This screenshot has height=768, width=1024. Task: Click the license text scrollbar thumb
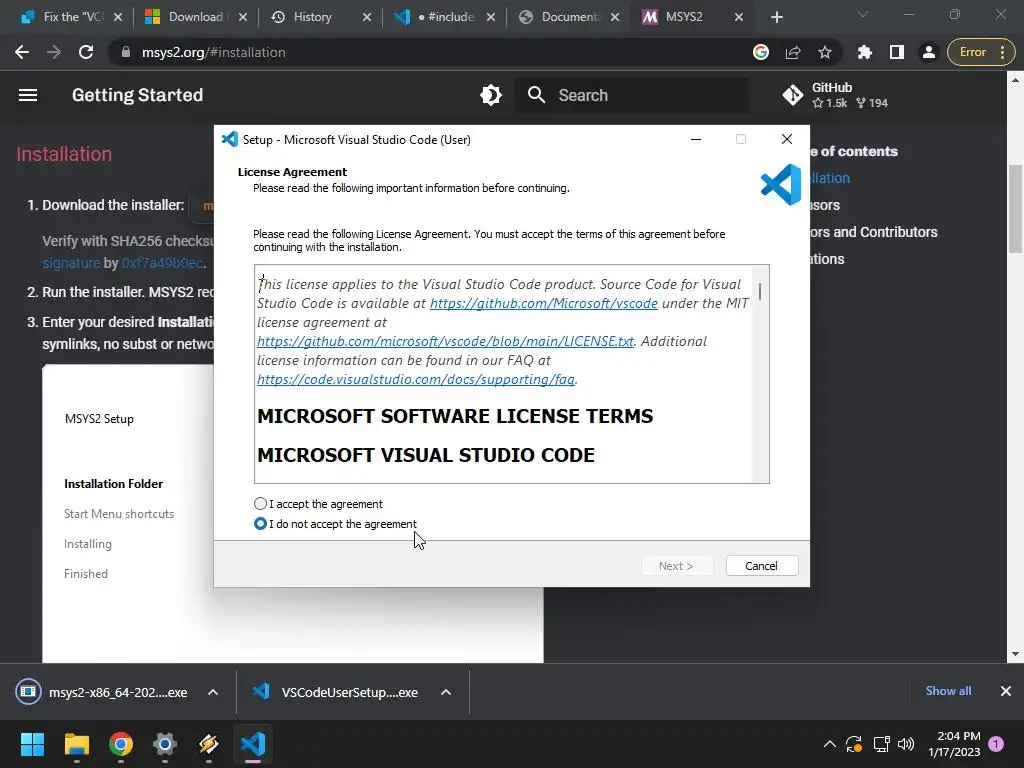point(760,291)
